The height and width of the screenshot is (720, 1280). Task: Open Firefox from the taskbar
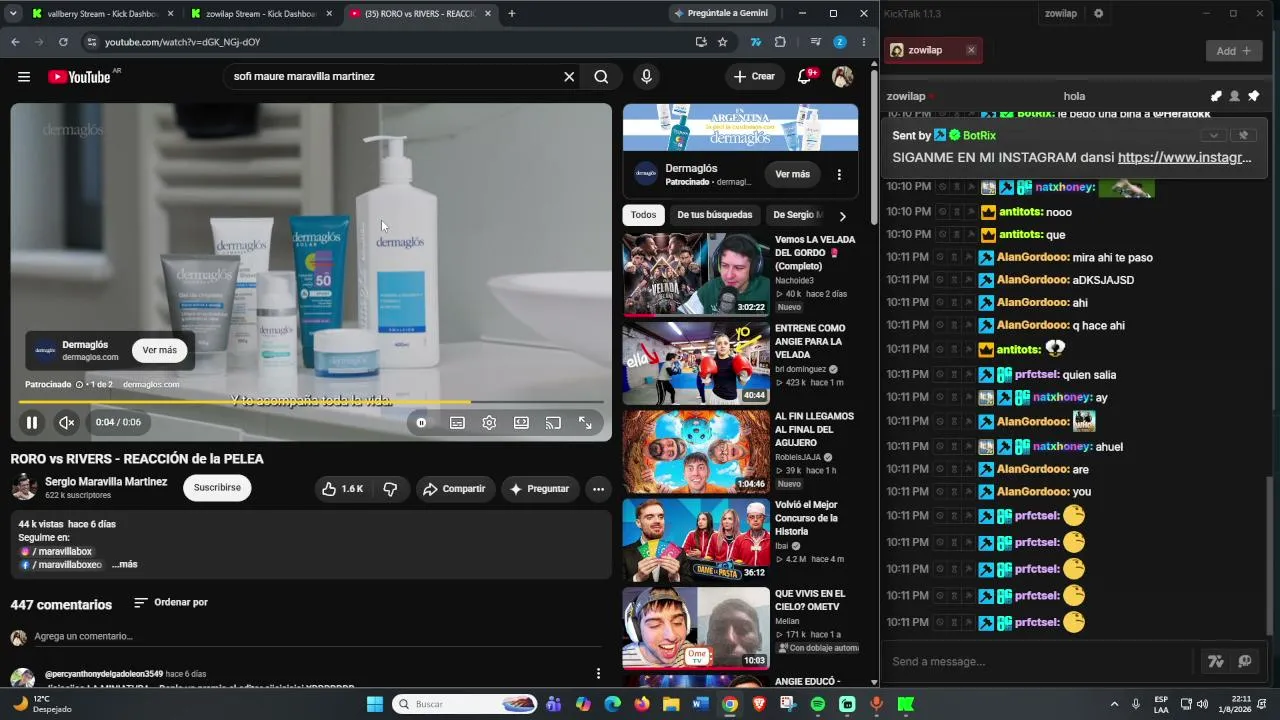click(642, 704)
